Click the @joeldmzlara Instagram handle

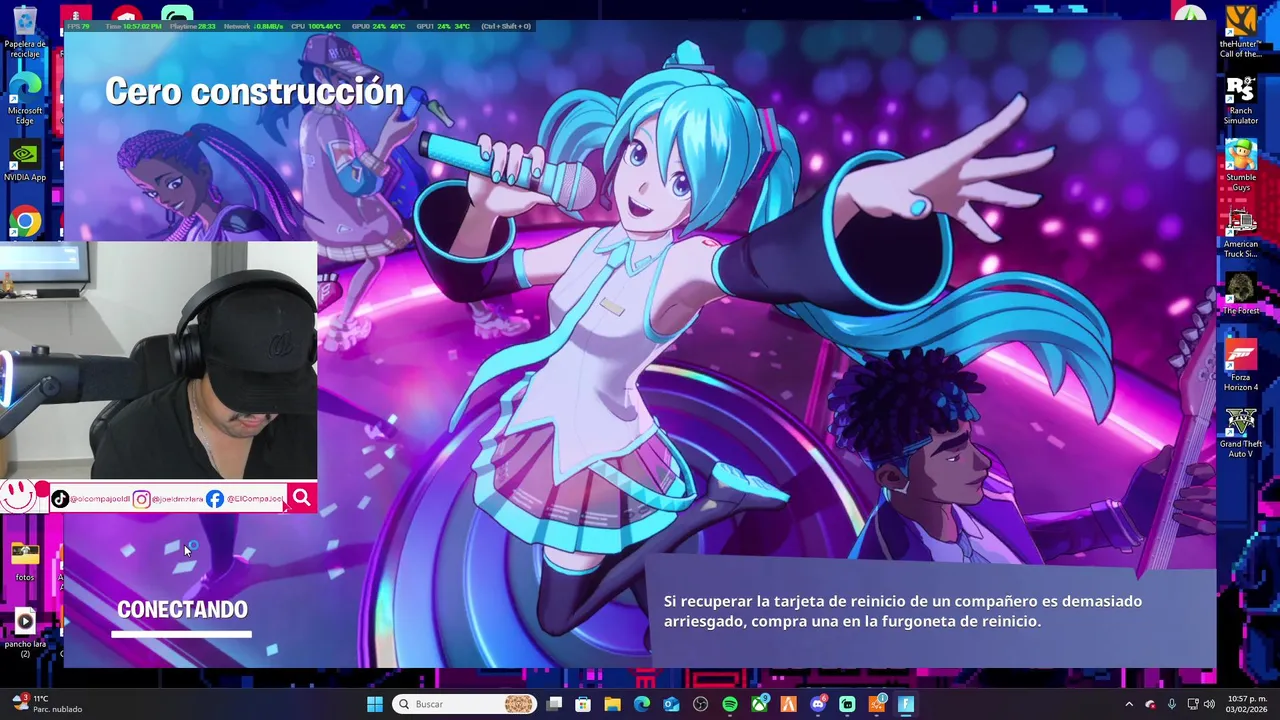tap(177, 499)
